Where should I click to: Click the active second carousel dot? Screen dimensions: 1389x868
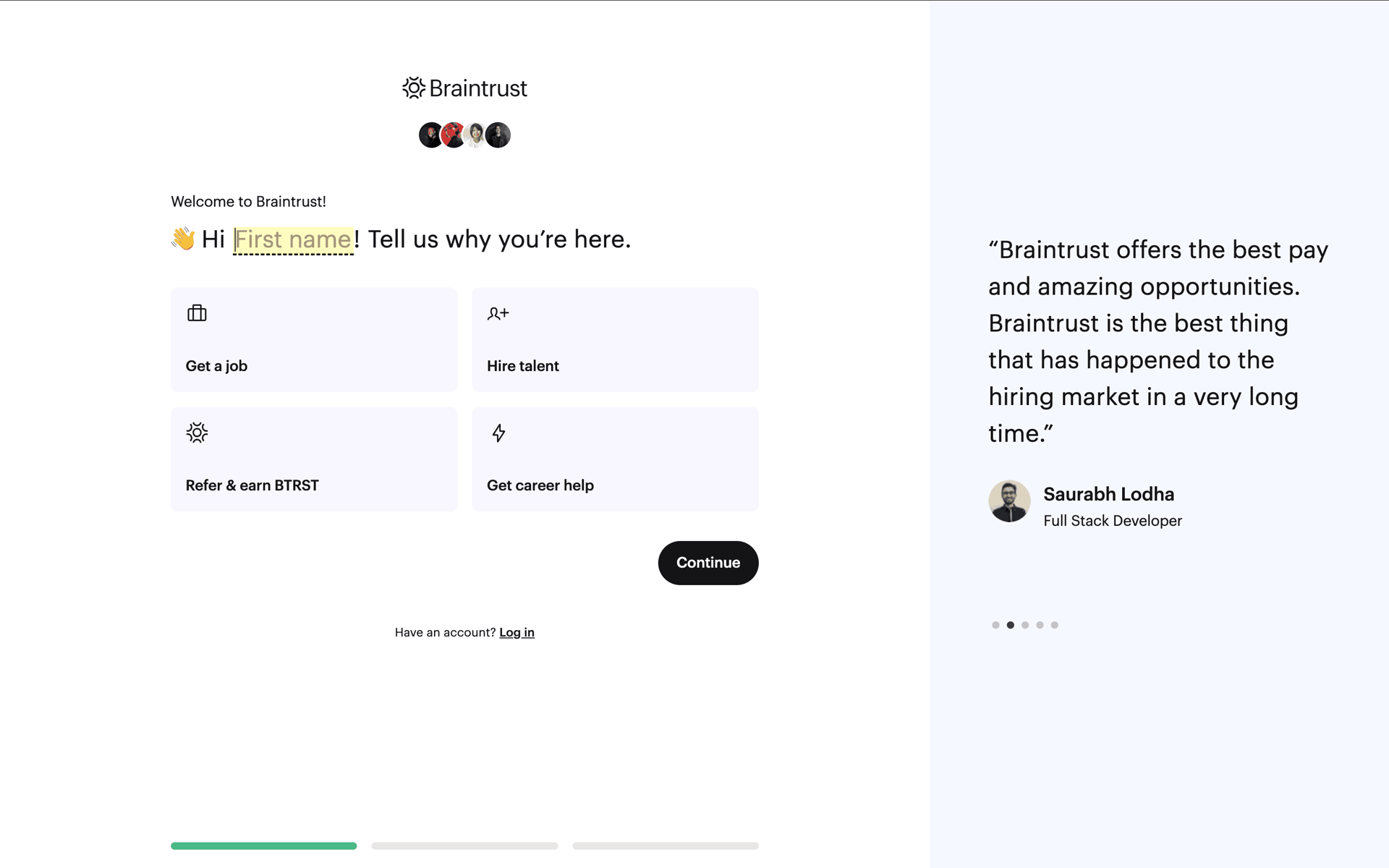coord(1011,625)
